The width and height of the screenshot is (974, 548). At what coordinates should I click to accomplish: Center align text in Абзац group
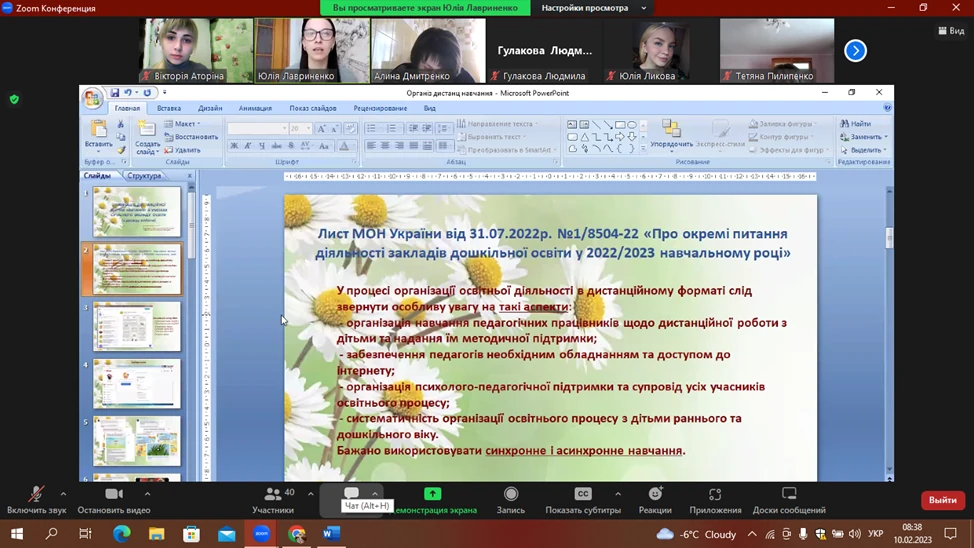(x=385, y=146)
